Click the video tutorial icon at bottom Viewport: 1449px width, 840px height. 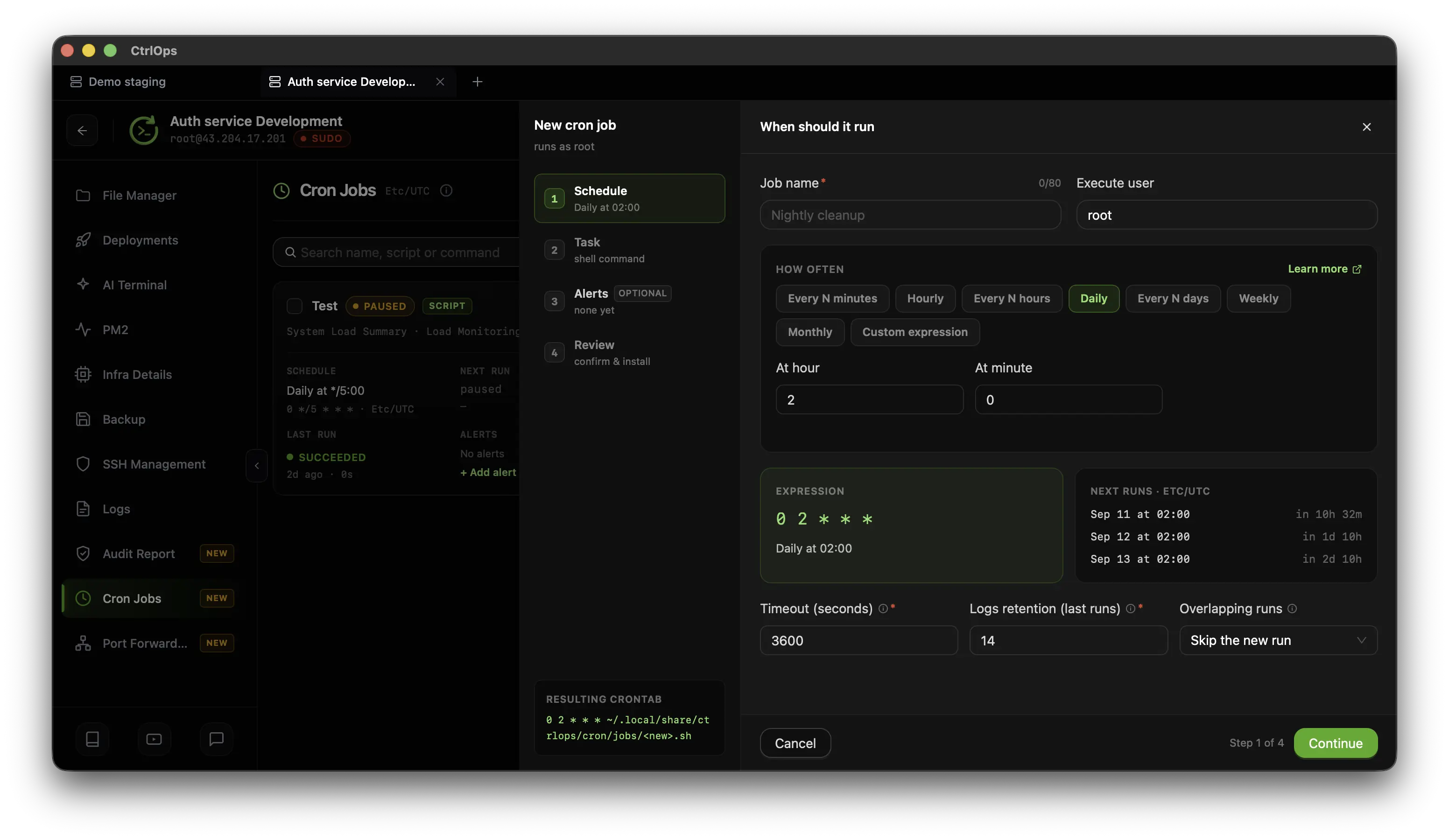click(154, 739)
